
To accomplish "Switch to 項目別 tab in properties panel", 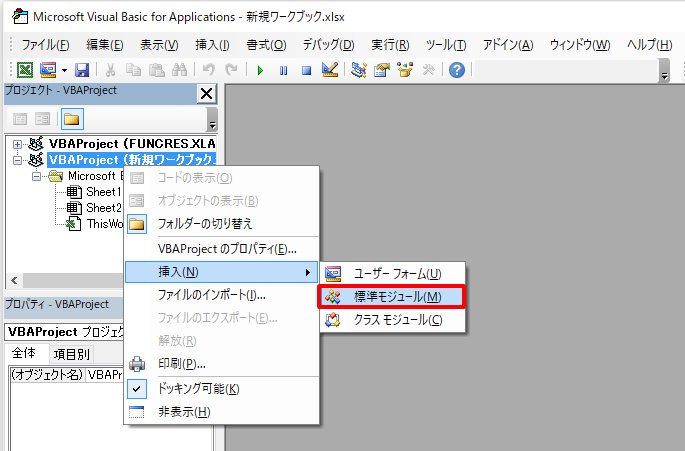I will coord(72,354).
